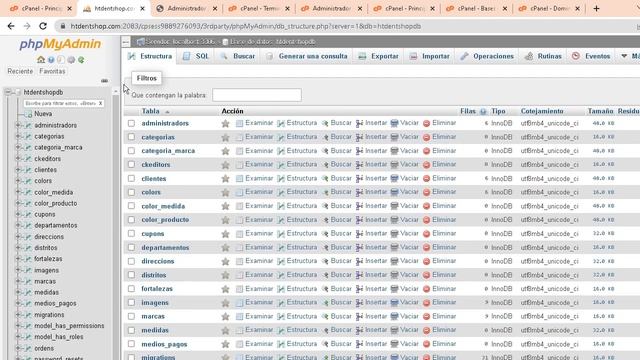The width and height of the screenshot is (640, 360).
Task: Click Insertar icon for departamentos row
Action: pos(359,247)
